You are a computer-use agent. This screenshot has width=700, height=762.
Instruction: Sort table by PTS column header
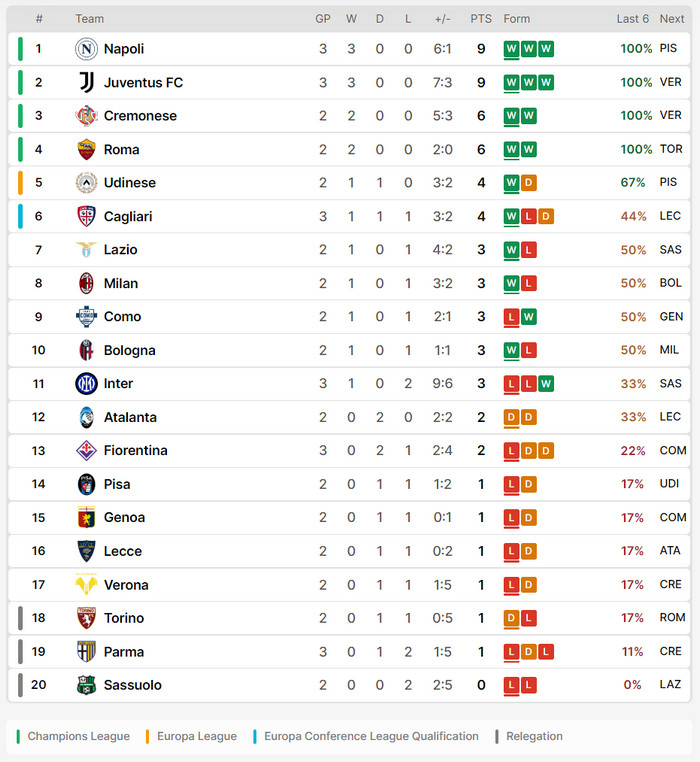pos(481,19)
